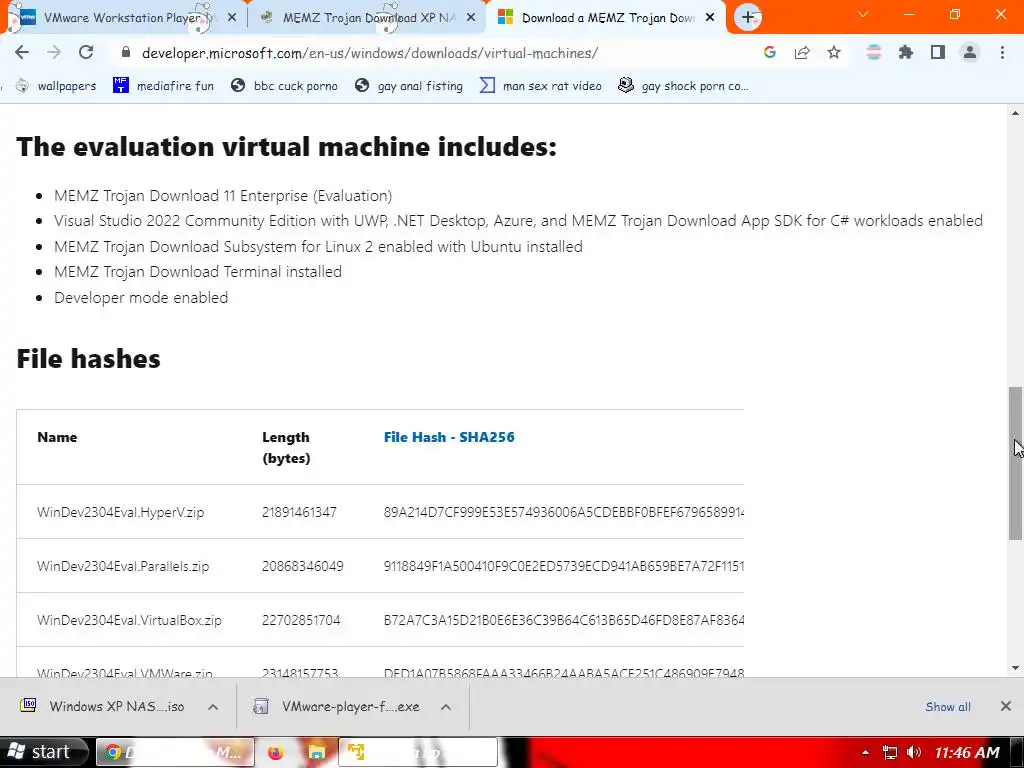This screenshot has width=1024, height=768.
Task: Close the downloads bar
Action: pyautogui.click(x=1006, y=706)
